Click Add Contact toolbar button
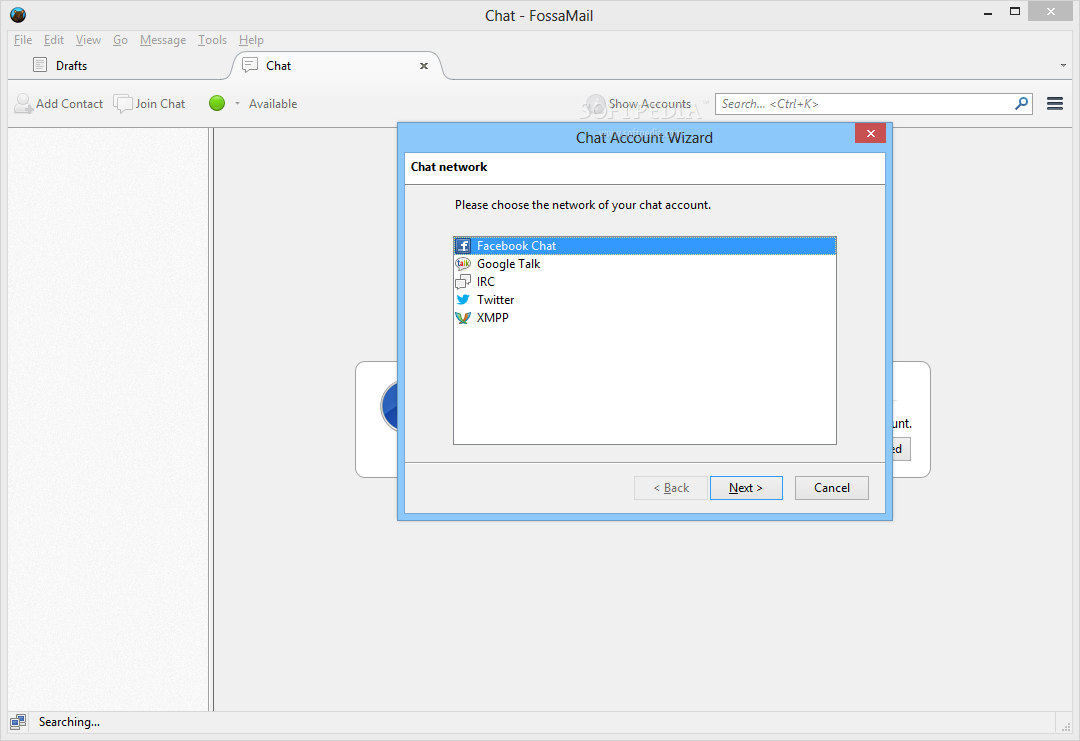The height and width of the screenshot is (741, 1080). [59, 103]
